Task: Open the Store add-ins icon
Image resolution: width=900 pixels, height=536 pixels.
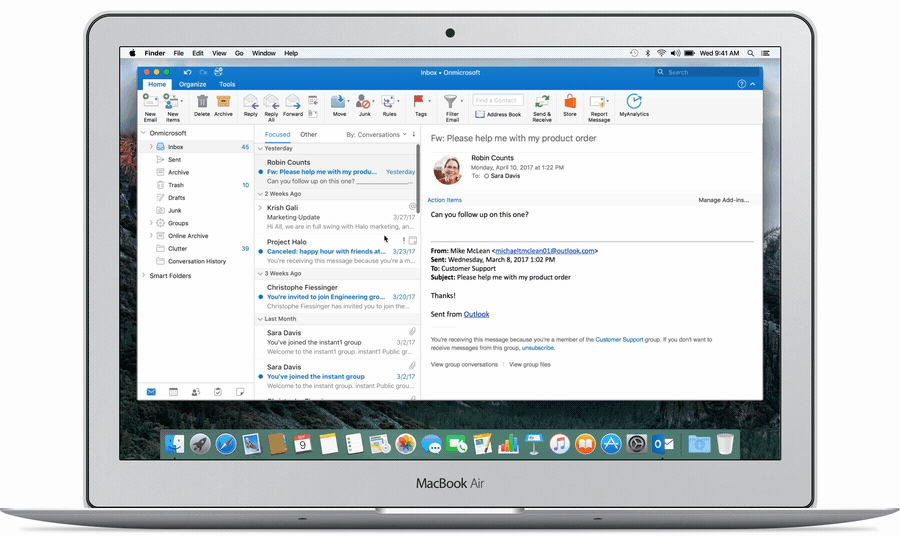Action: click(x=570, y=103)
